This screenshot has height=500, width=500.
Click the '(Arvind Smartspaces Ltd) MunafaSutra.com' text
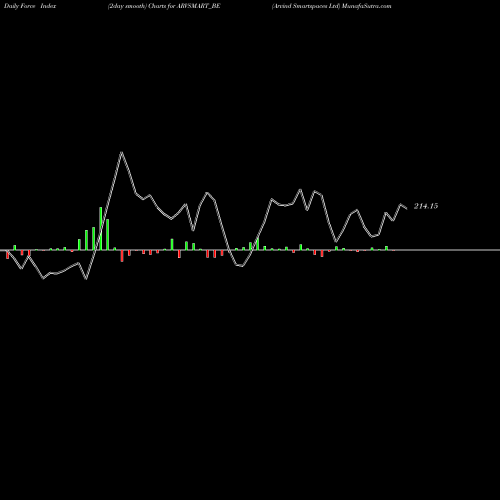[x=331, y=6]
